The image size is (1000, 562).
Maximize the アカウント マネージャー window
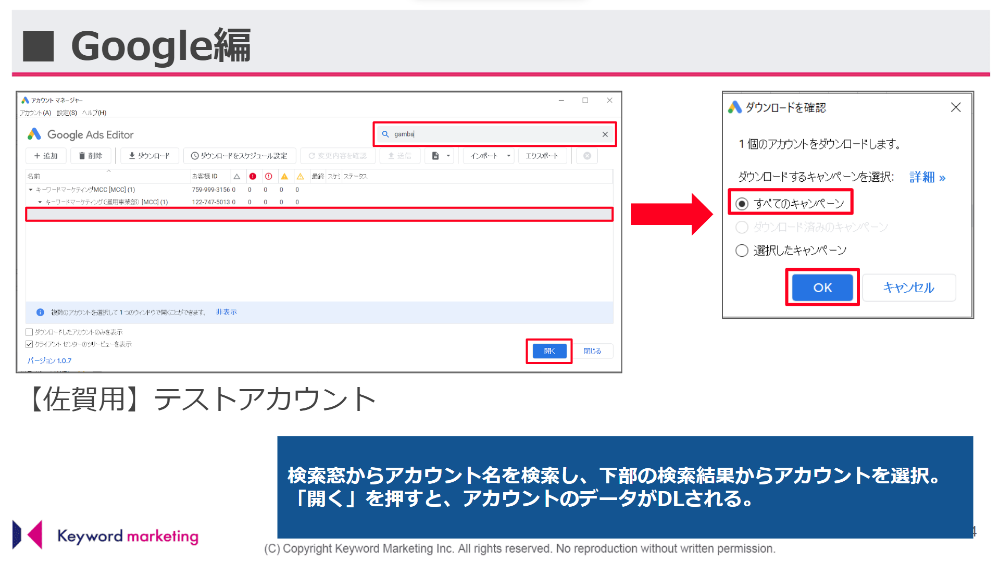[585, 100]
